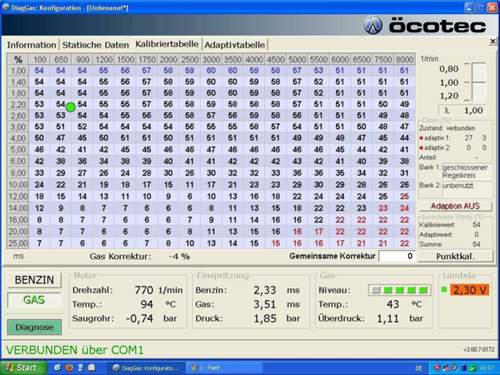Select the Kalibriertabelle tab
The image size is (500, 375).
tap(167, 44)
